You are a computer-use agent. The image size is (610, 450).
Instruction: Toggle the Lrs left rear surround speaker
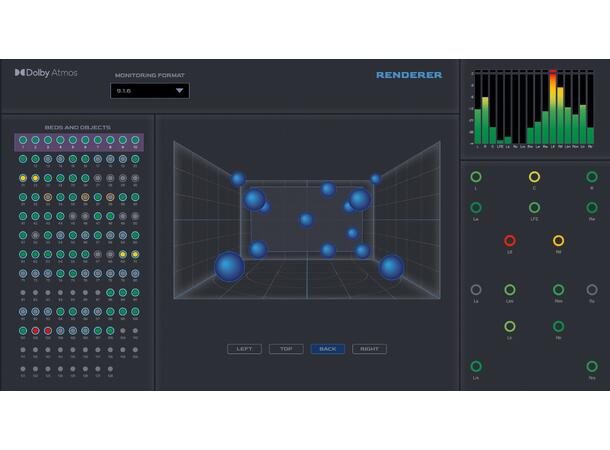476,366
